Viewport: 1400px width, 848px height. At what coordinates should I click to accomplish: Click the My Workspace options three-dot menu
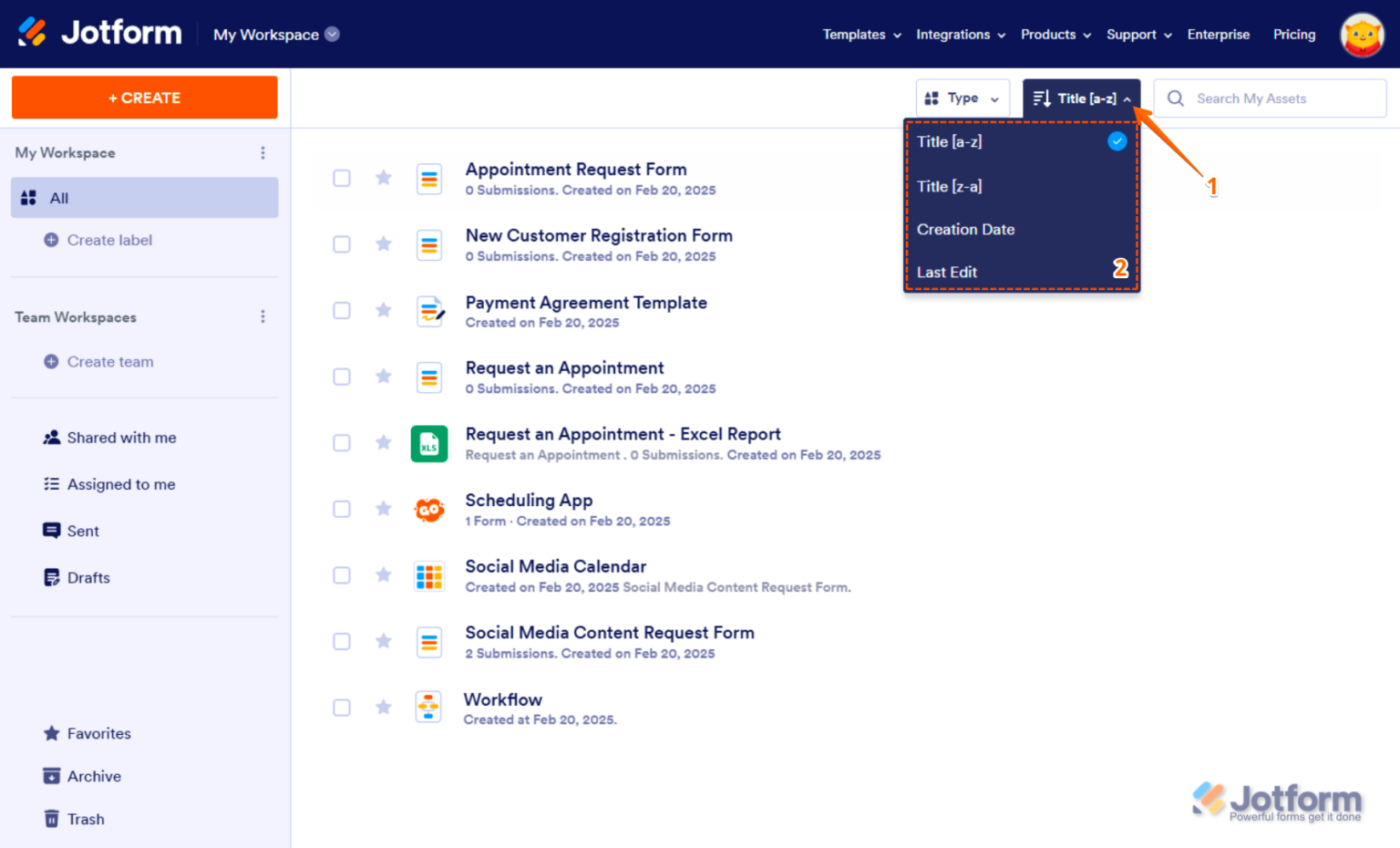tap(262, 152)
